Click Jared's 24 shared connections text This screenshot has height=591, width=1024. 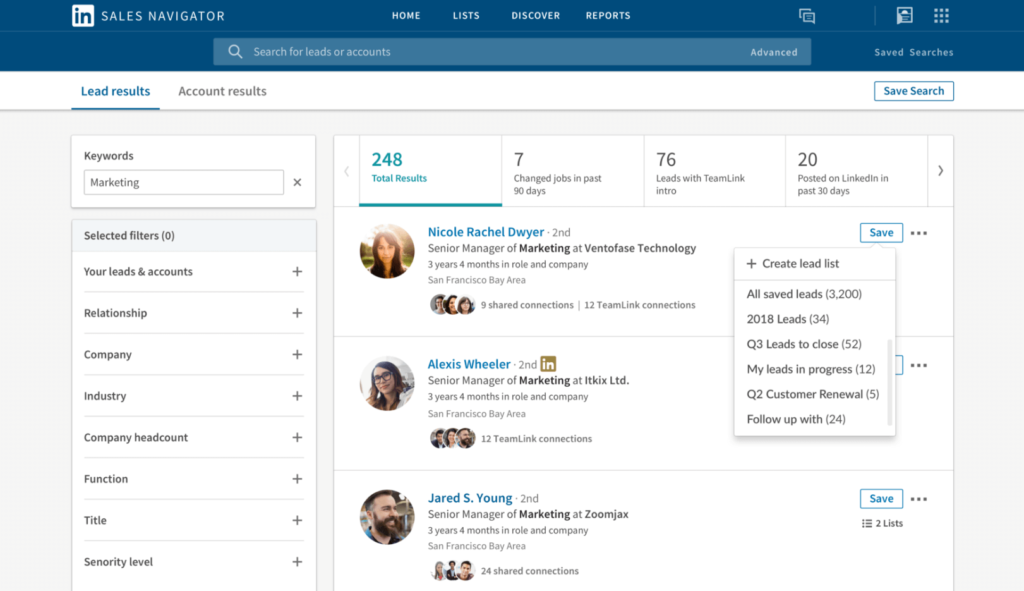point(530,571)
